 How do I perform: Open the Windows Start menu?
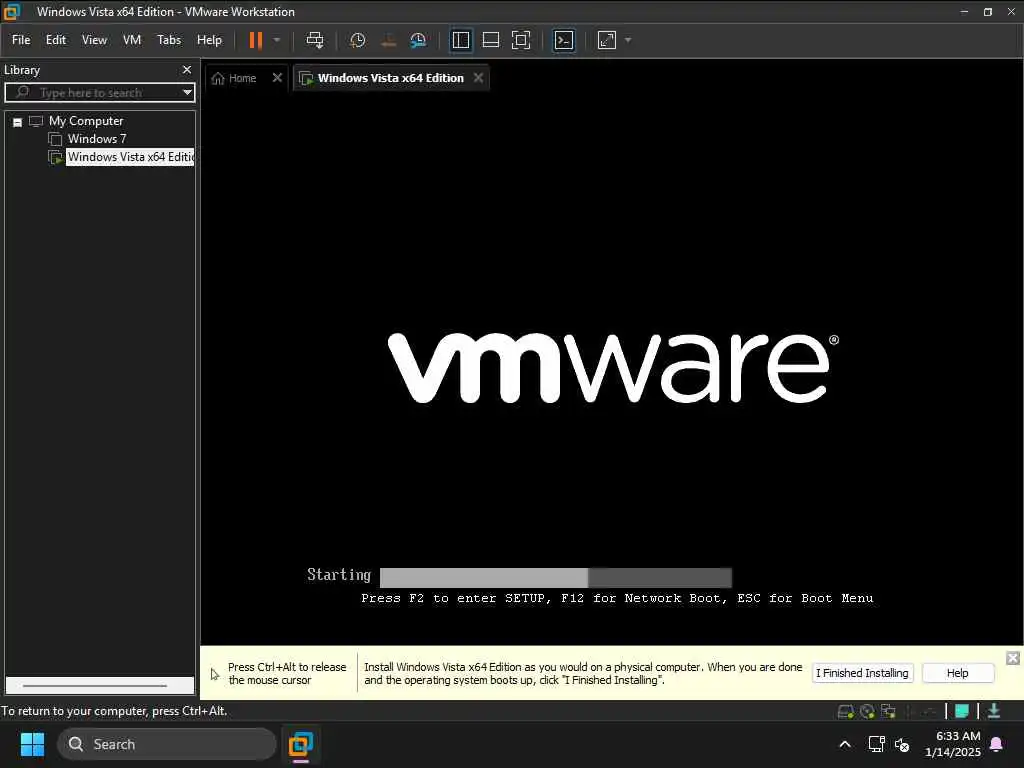[32, 744]
